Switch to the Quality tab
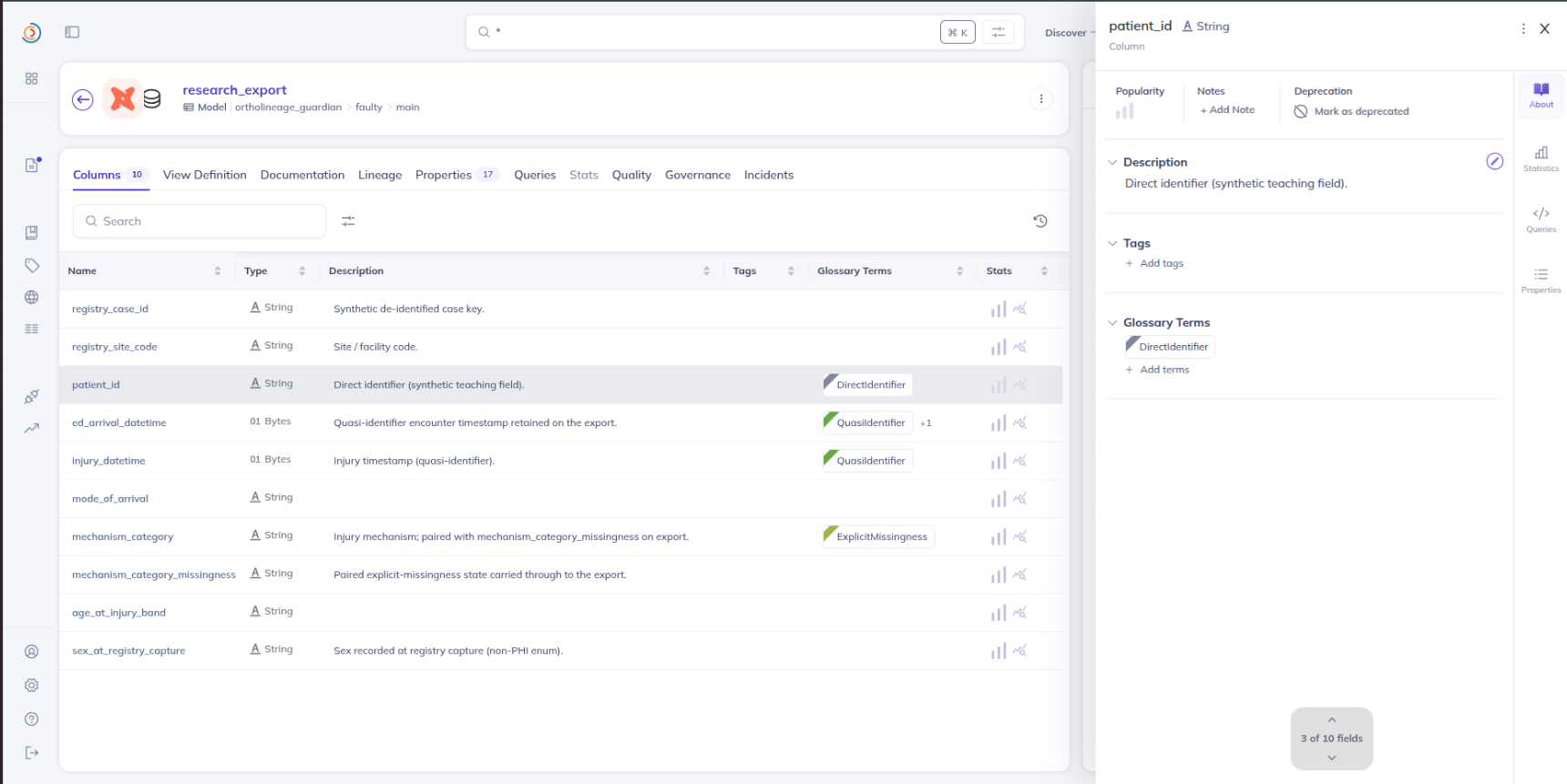The image size is (1567, 784). point(631,175)
